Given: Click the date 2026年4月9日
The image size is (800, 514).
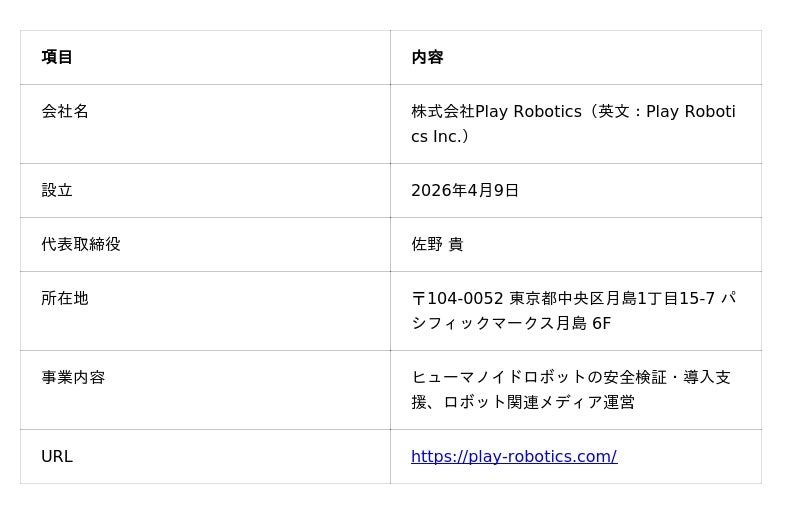Looking at the screenshot, I should pyautogui.click(x=465, y=190).
